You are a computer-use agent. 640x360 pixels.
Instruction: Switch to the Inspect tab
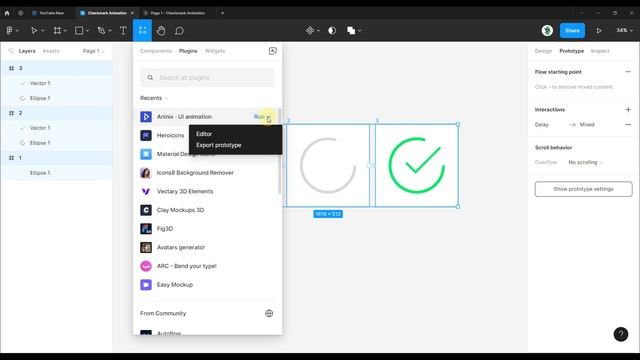(600, 51)
